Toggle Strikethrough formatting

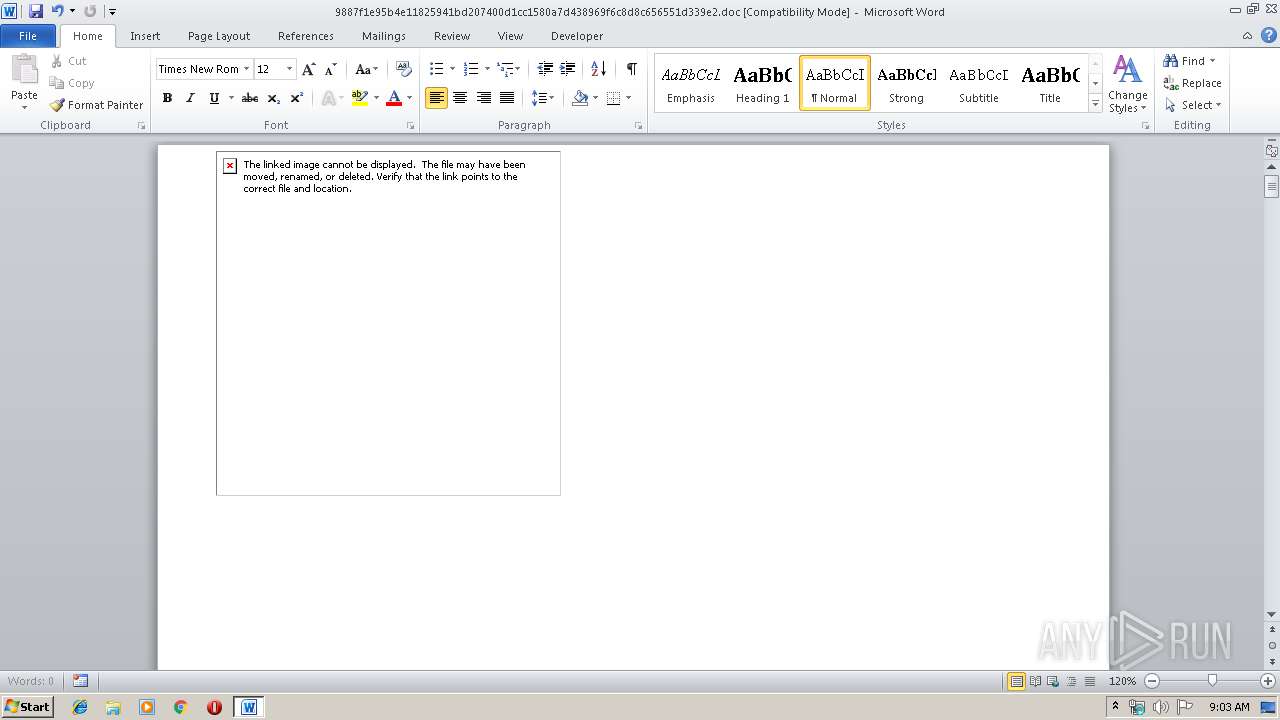[x=250, y=98]
